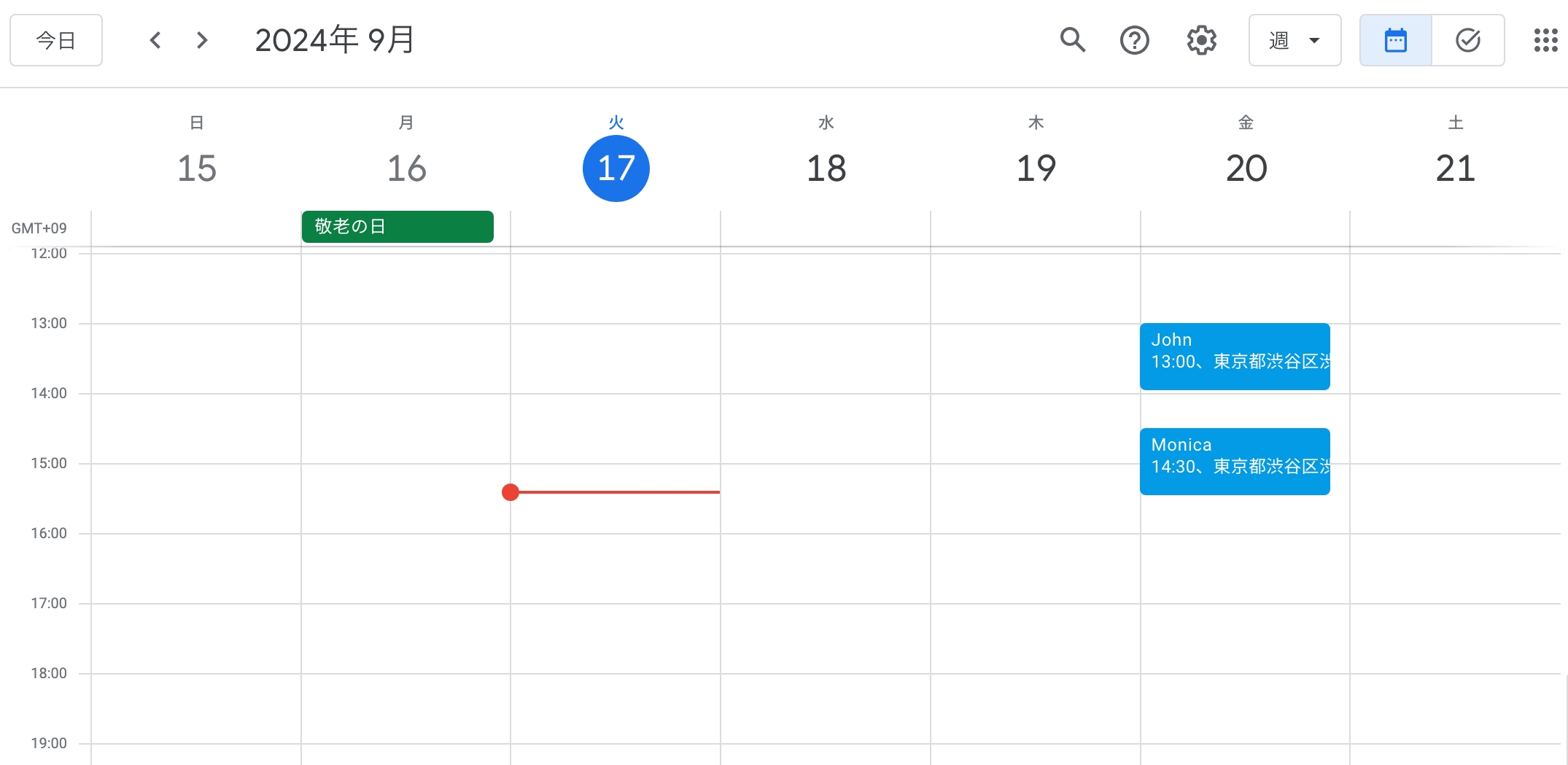Go to previous week arrow
Screen dimensions: 1568x765
[155, 40]
